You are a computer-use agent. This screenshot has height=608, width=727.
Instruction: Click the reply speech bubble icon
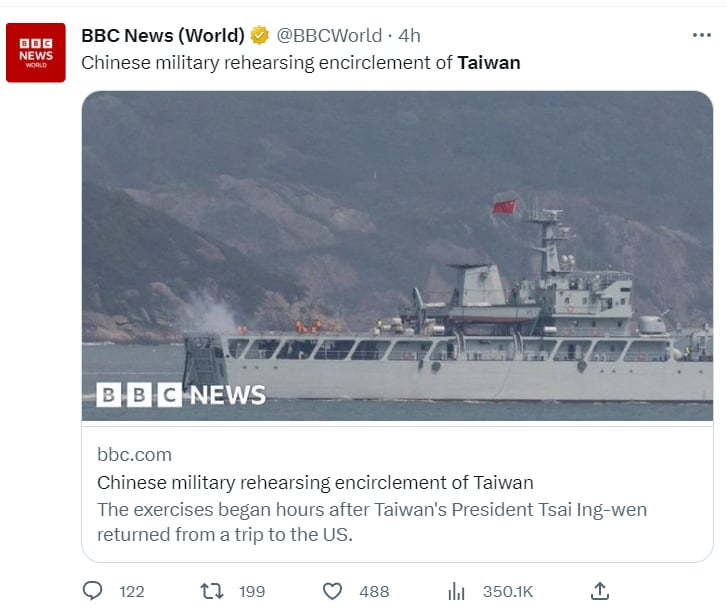[92, 591]
